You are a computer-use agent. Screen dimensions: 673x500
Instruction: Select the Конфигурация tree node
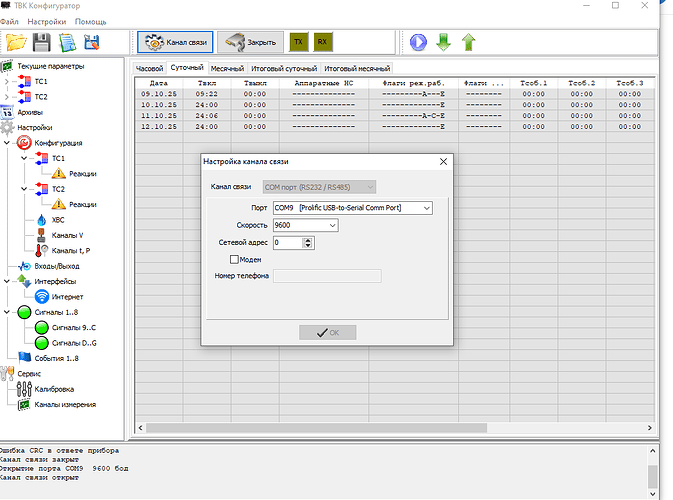[x=58, y=143]
